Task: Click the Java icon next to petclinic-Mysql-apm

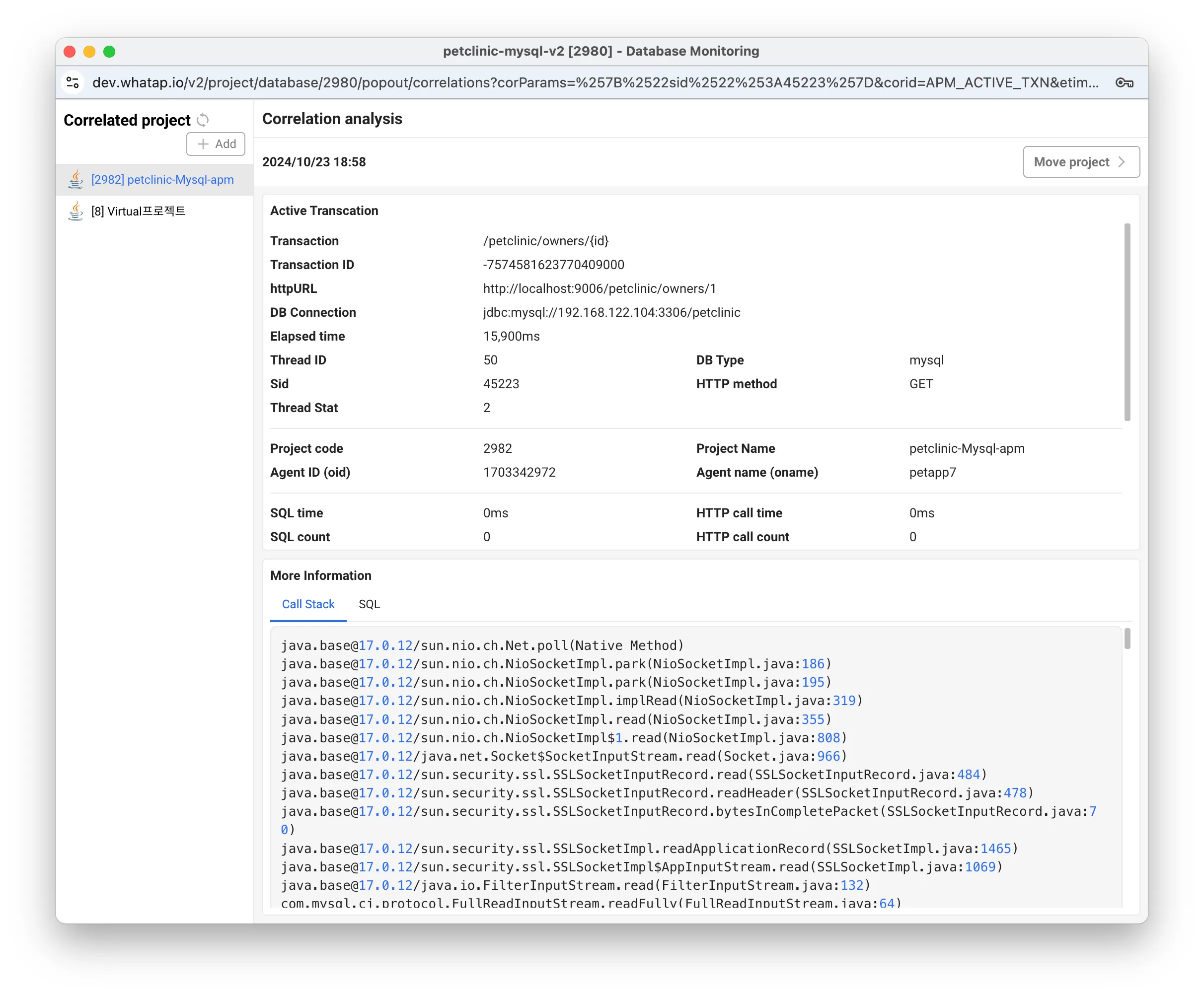Action: point(75,179)
